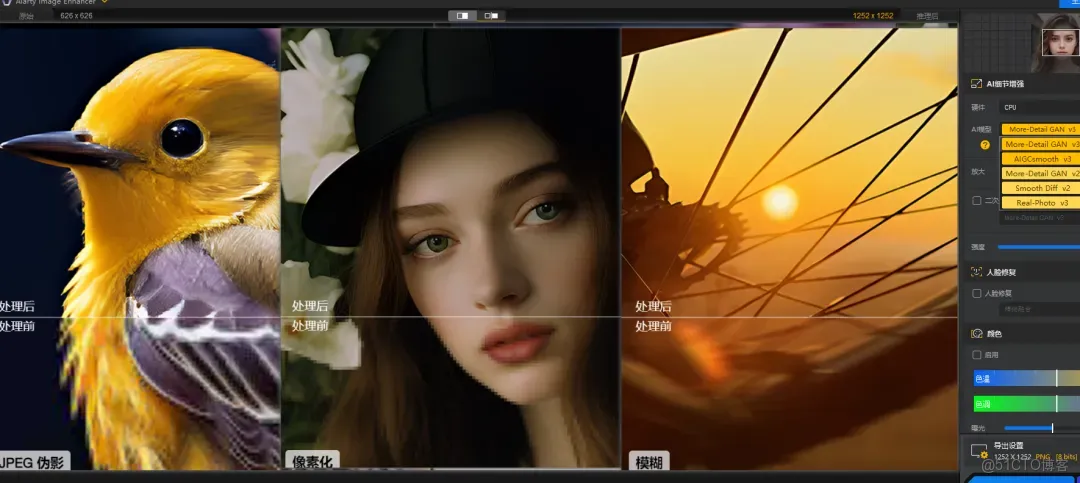The height and width of the screenshot is (483, 1080).
Task: Click the 626 x 626 original size text
Action: click(76, 15)
